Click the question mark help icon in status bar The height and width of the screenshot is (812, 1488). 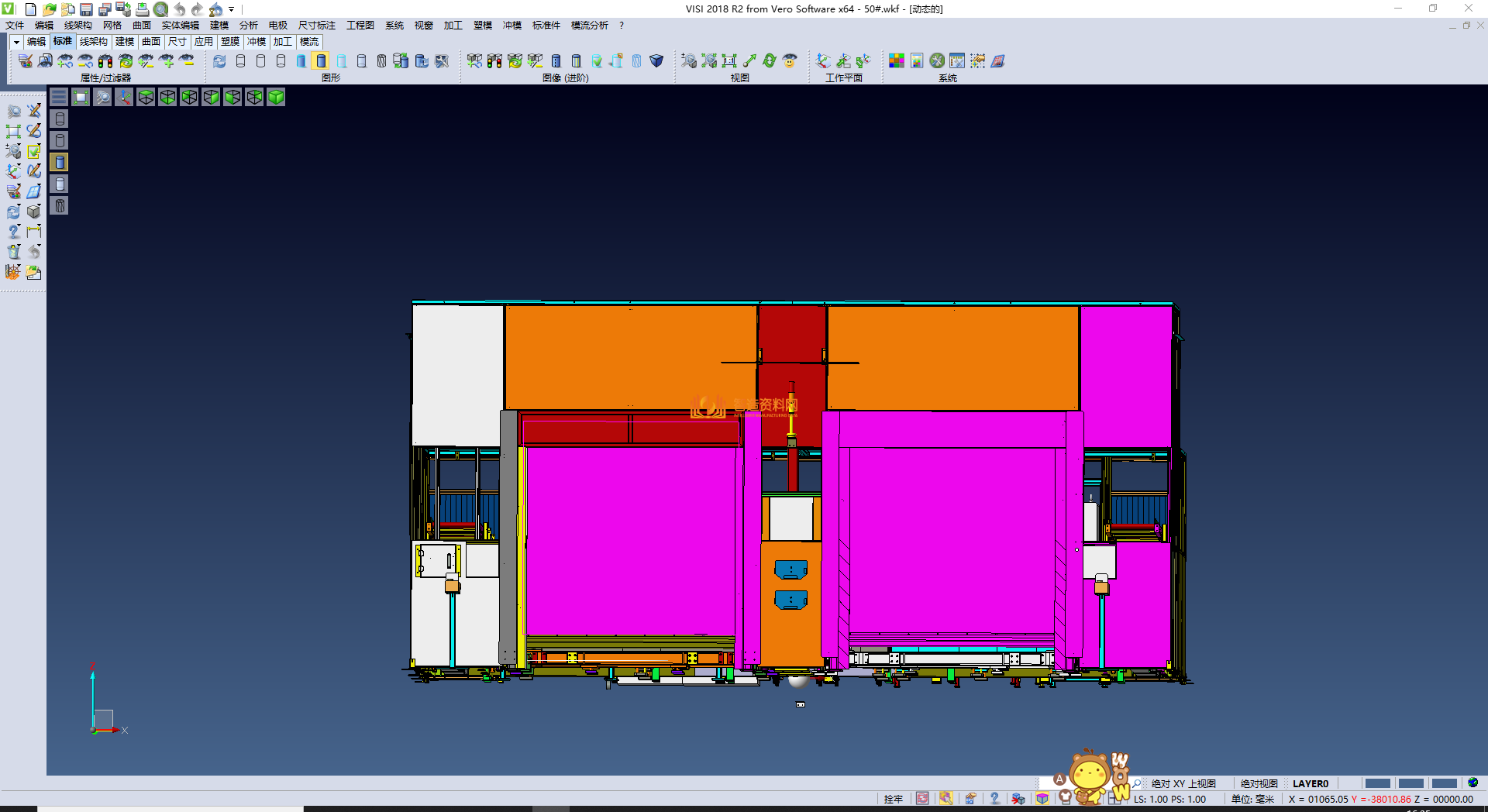click(x=994, y=798)
